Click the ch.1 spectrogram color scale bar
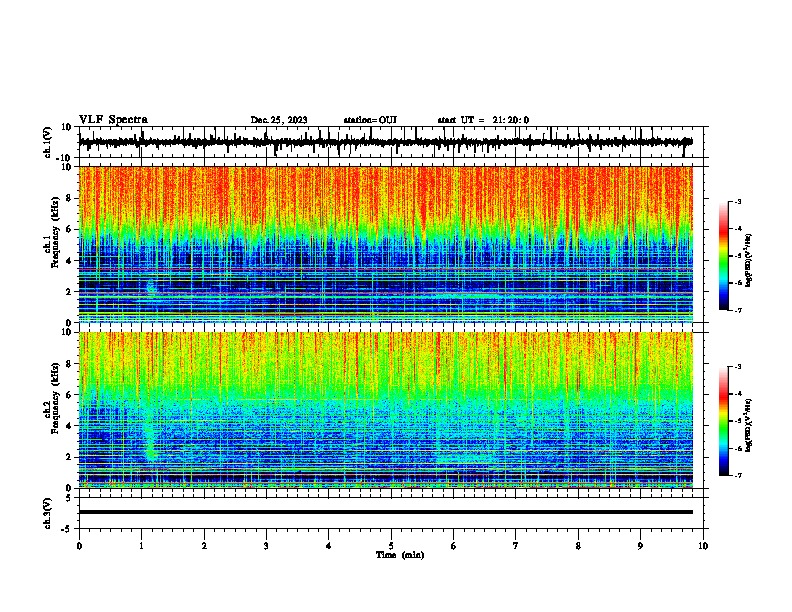792x612 pixels. [723, 256]
